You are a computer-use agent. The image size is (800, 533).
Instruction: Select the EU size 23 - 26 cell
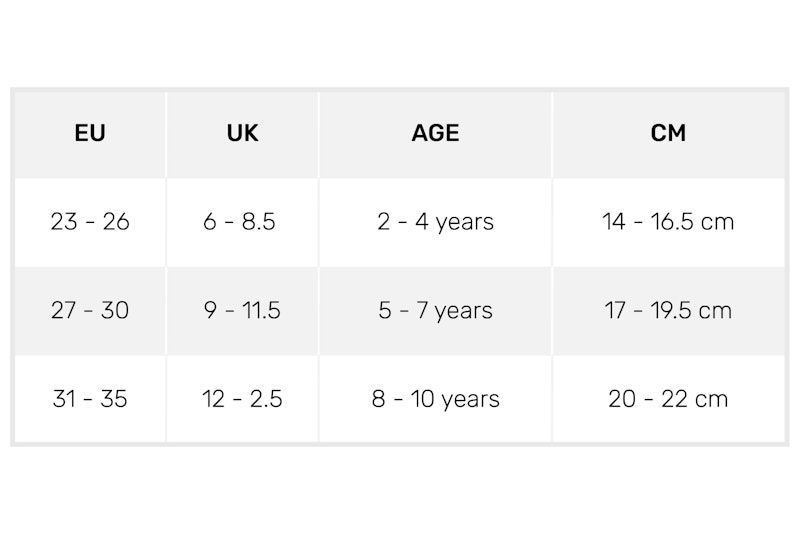pos(90,222)
